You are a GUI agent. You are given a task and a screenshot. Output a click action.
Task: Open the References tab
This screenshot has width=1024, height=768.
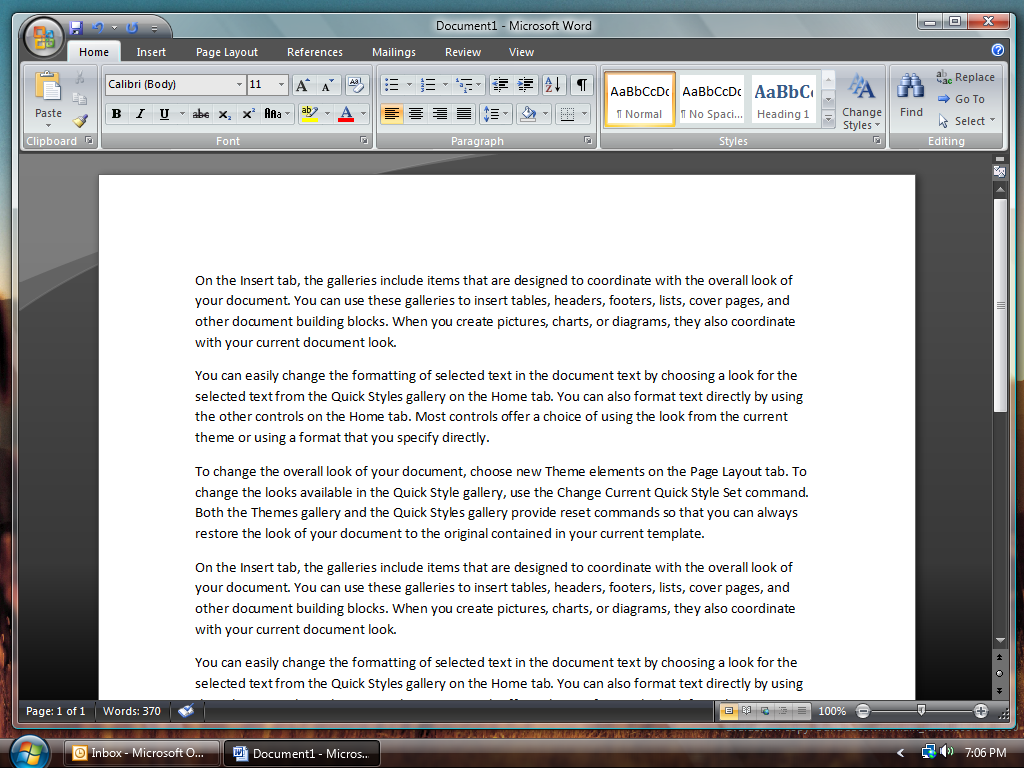315,52
